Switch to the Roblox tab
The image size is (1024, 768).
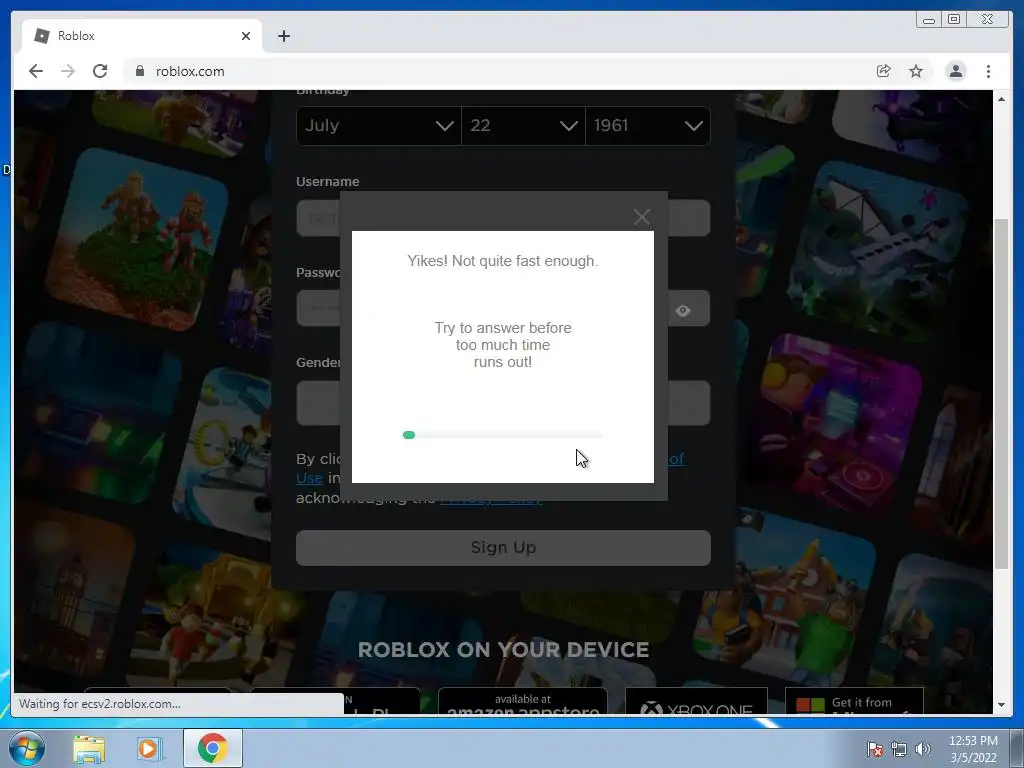tap(142, 36)
